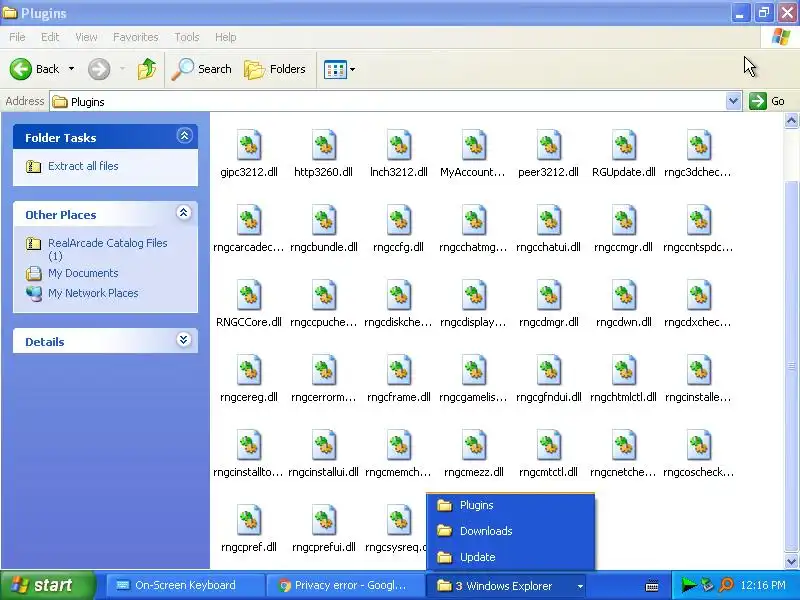Select the rngcdwn.dll file icon

(x=624, y=295)
